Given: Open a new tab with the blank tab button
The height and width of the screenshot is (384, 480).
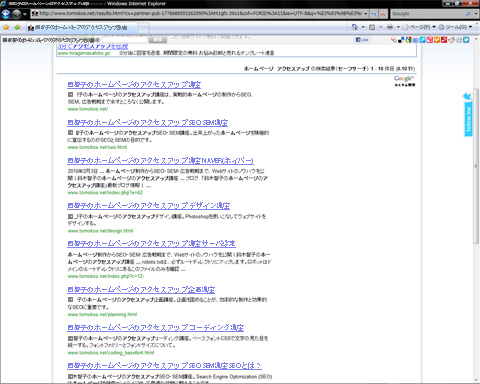Looking at the screenshot, I should click(144, 28).
